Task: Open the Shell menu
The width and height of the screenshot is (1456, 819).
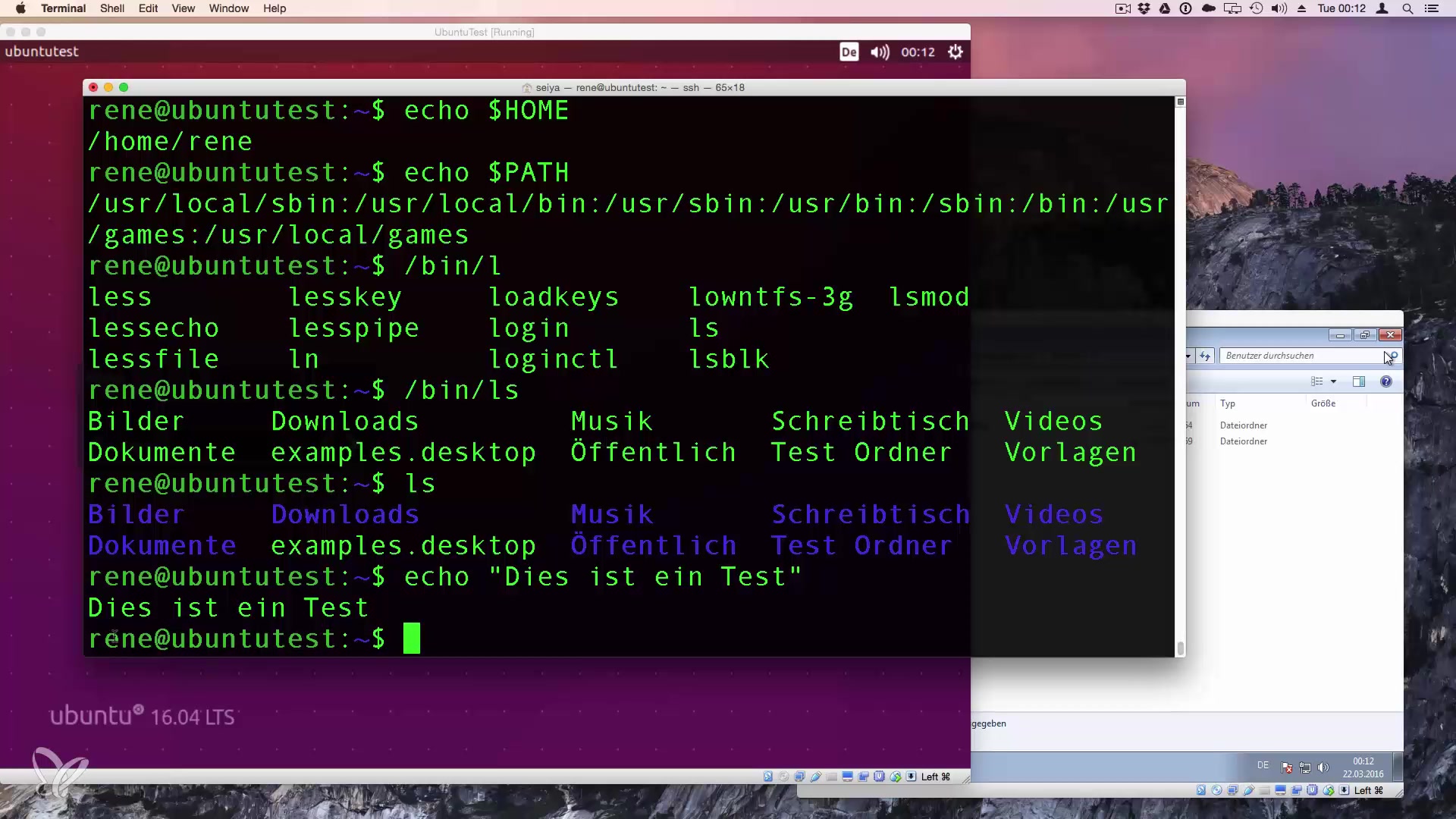Action: pyautogui.click(x=111, y=8)
